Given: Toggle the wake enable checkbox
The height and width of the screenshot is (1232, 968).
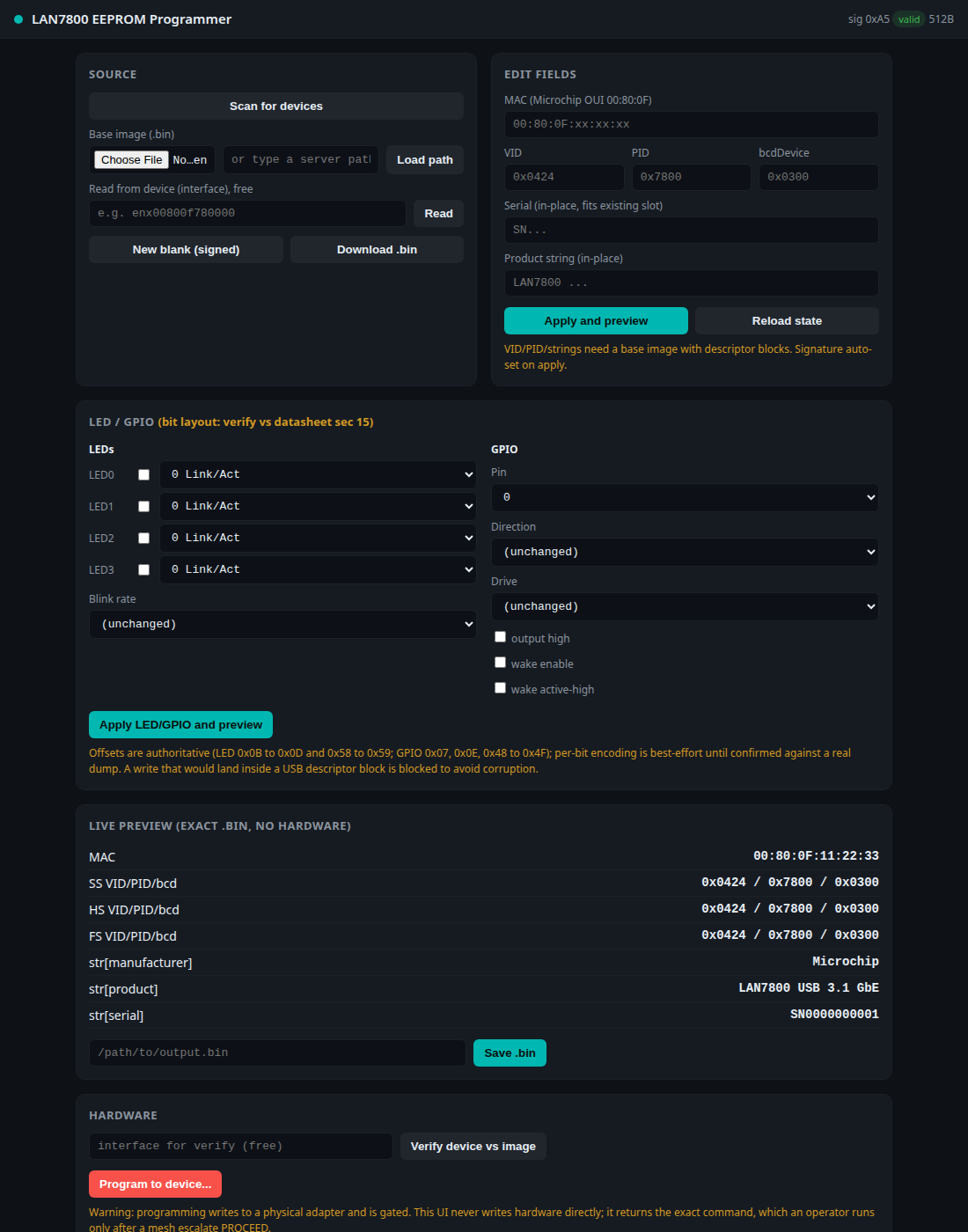Looking at the screenshot, I should coord(500,663).
